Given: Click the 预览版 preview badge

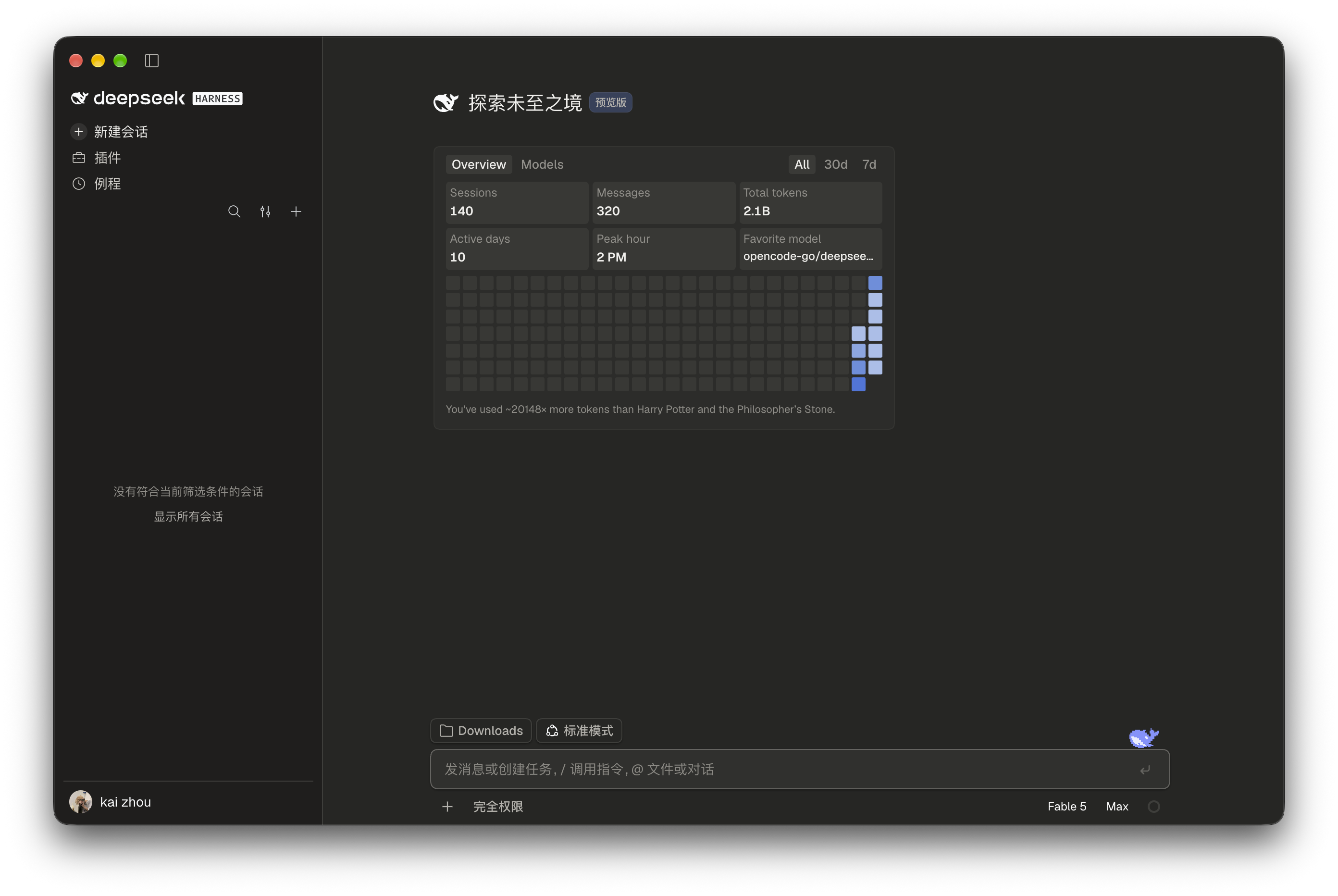Looking at the screenshot, I should point(610,102).
